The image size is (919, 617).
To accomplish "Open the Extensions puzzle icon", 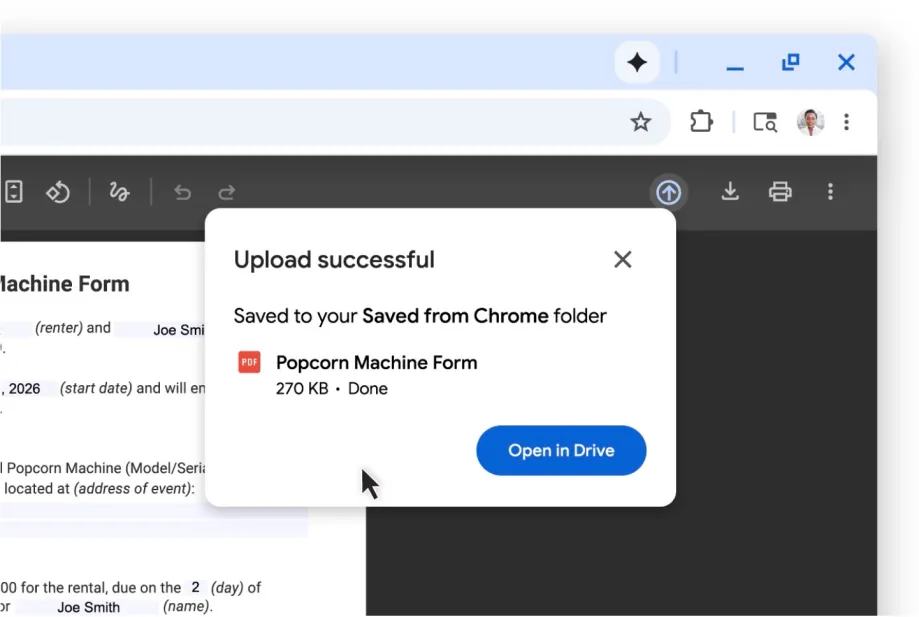I will (x=701, y=122).
